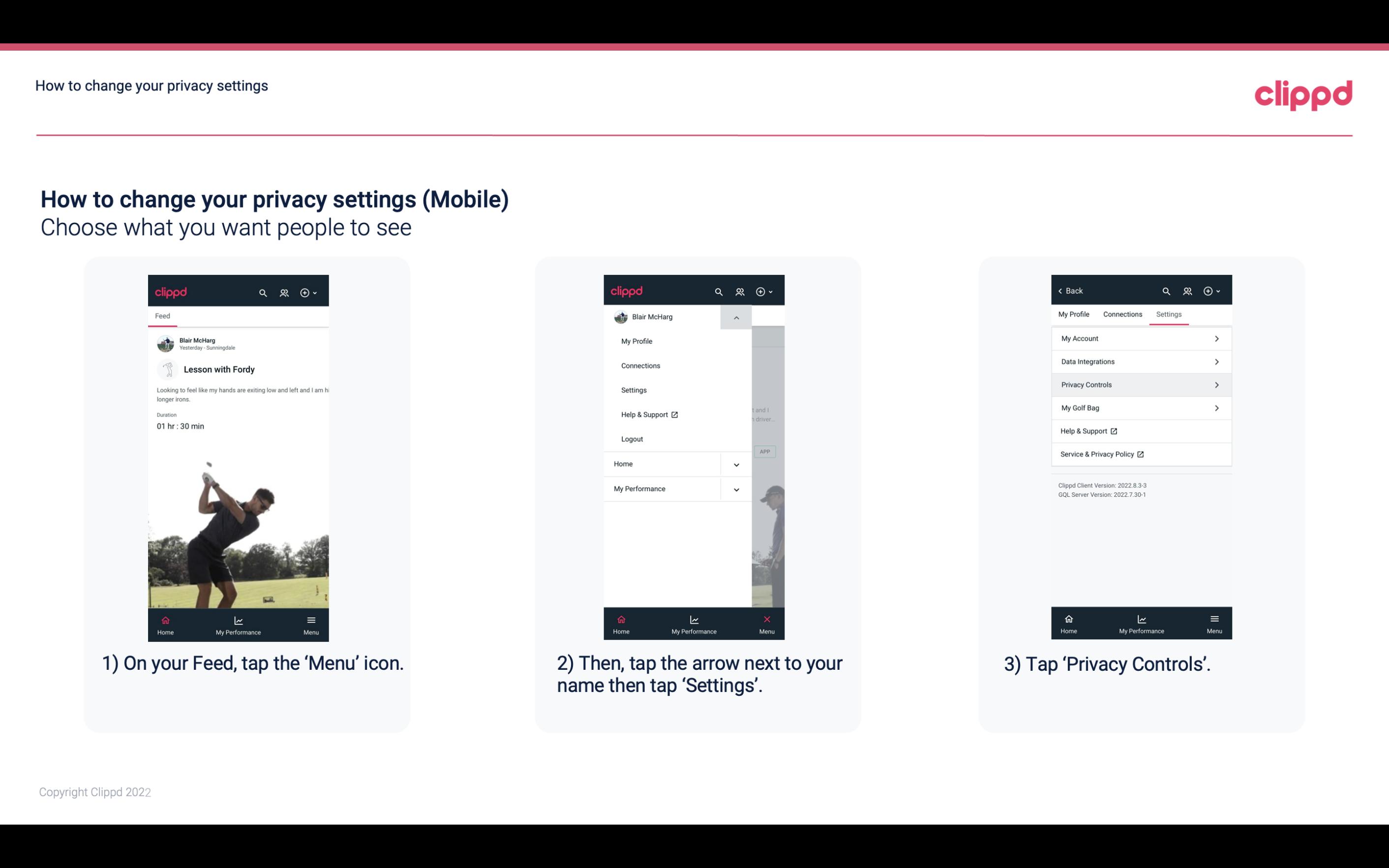Tap the Connections tab in profile settings

click(1122, 314)
